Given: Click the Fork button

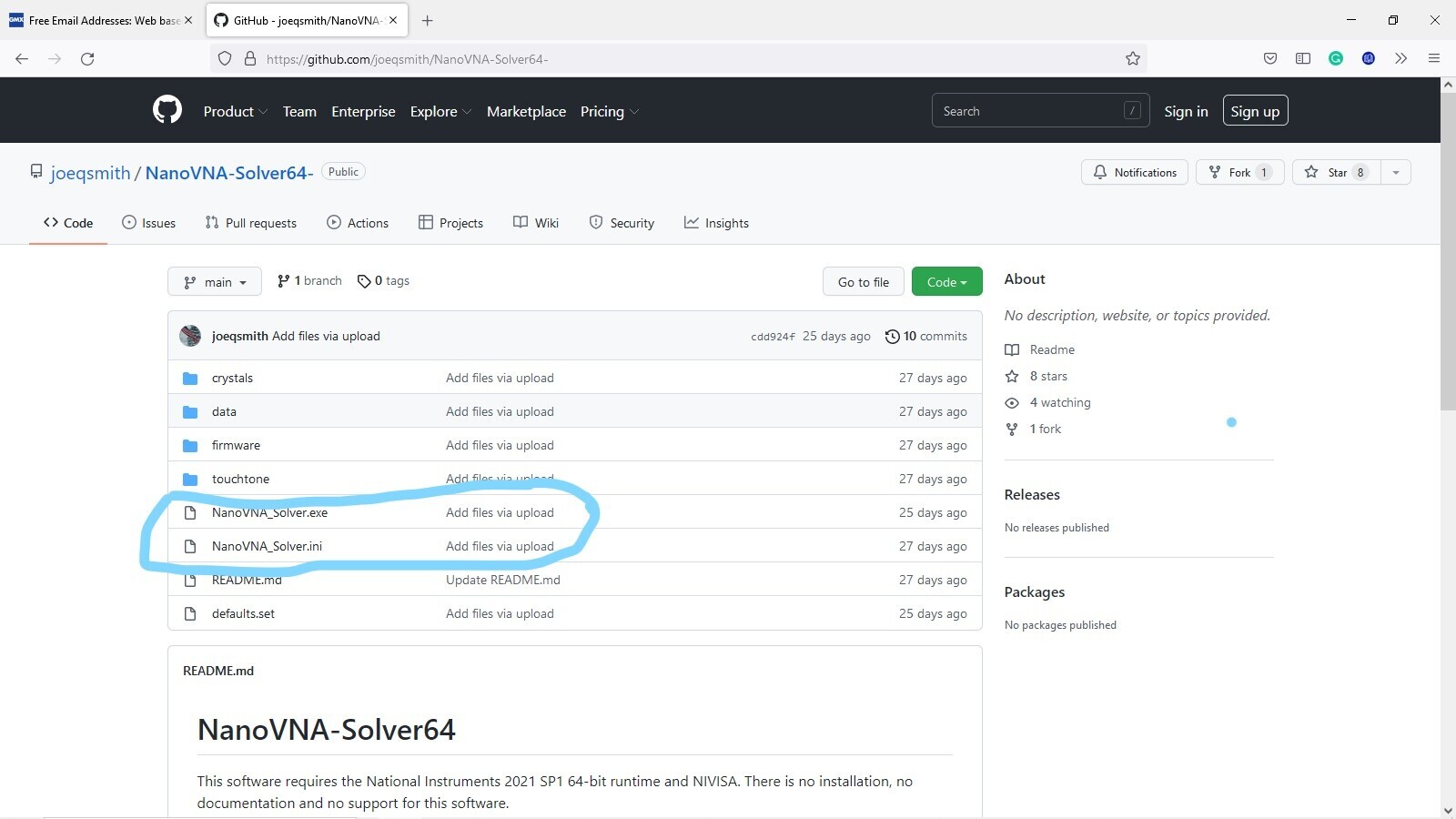Looking at the screenshot, I should [1240, 172].
